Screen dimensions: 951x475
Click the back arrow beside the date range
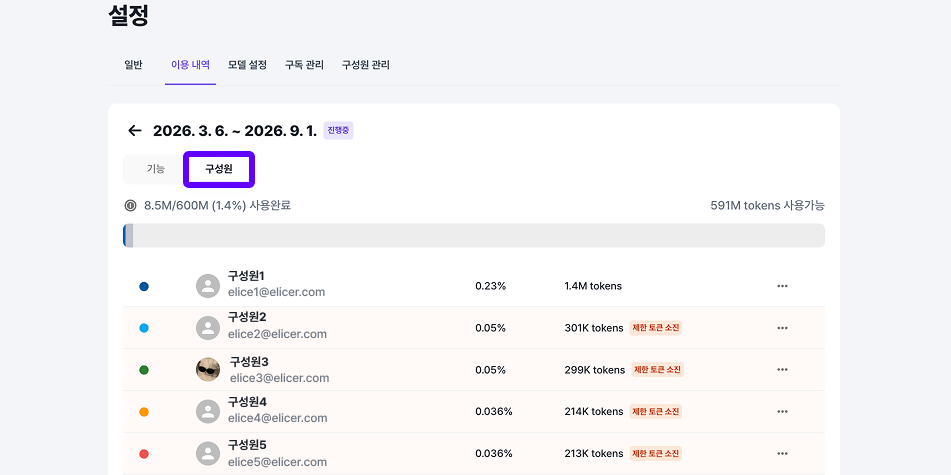135,131
